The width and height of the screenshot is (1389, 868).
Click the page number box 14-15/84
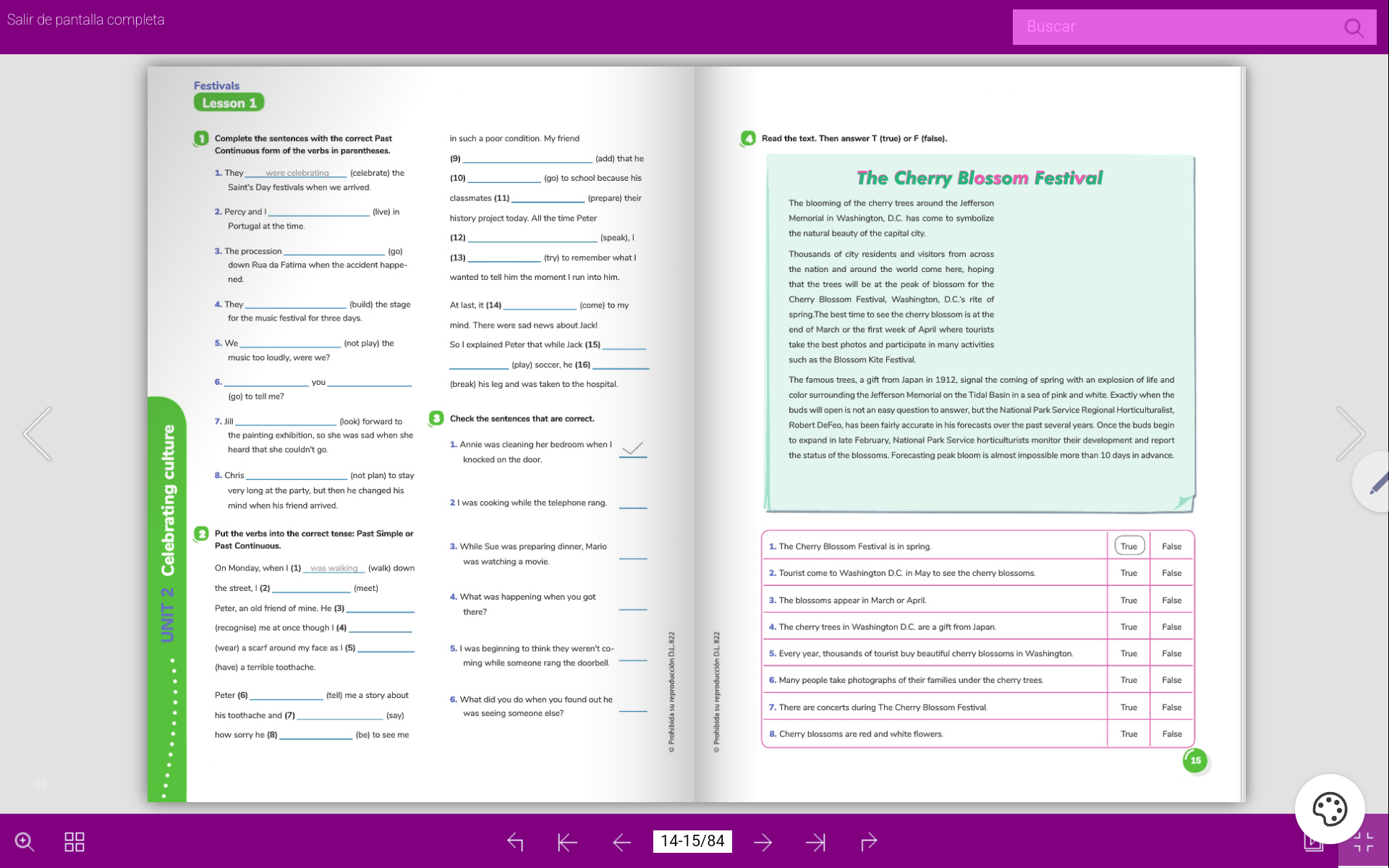tap(692, 841)
